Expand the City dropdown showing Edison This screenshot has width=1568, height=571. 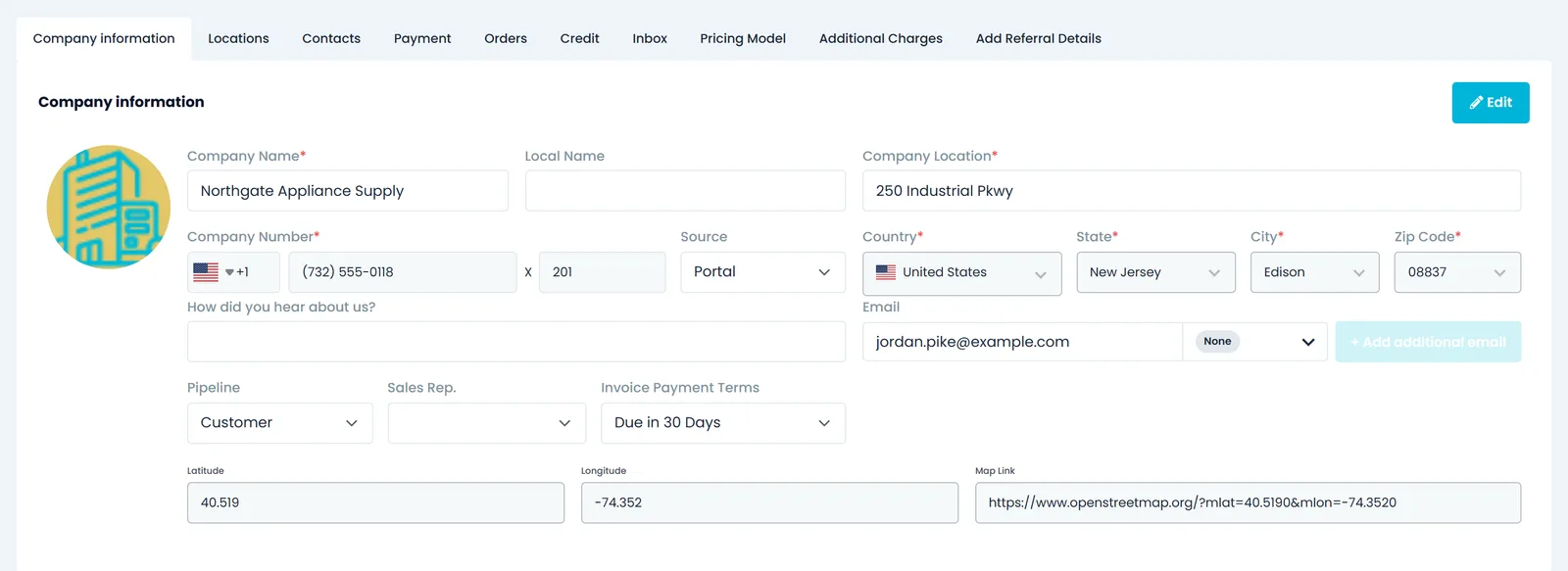click(x=1314, y=272)
